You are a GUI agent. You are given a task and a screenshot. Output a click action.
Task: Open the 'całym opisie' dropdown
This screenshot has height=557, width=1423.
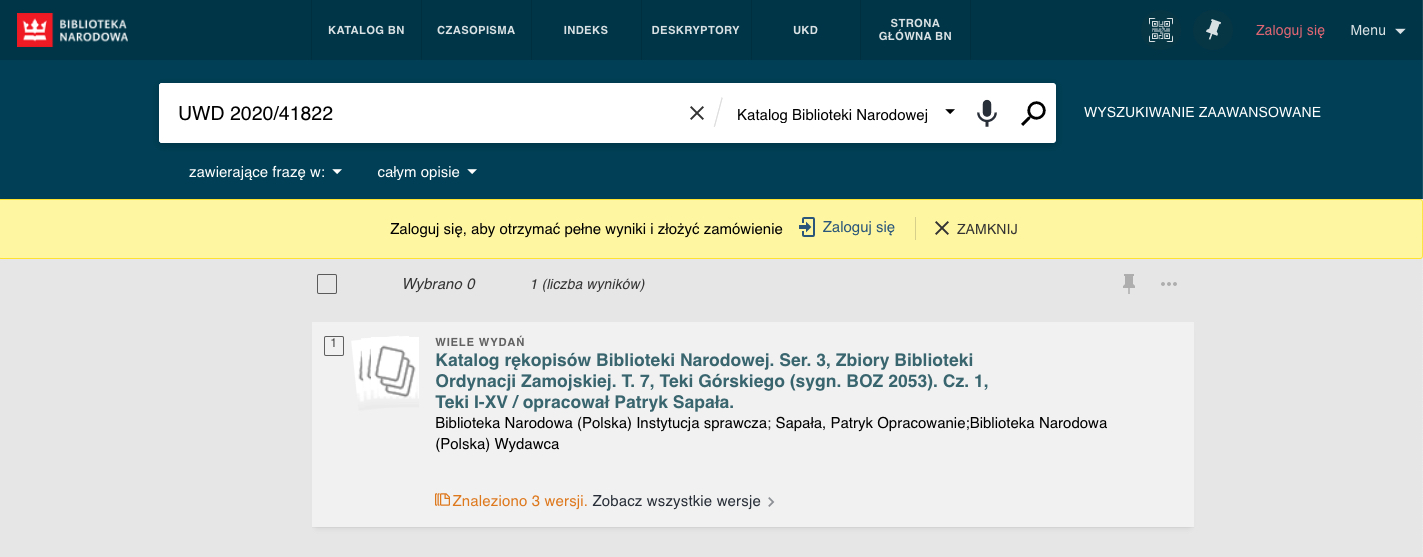(x=427, y=172)
